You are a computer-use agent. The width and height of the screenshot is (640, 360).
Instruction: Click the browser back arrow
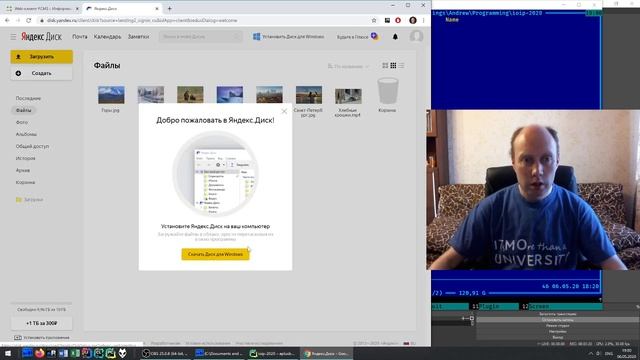click(x=7, y=20)
